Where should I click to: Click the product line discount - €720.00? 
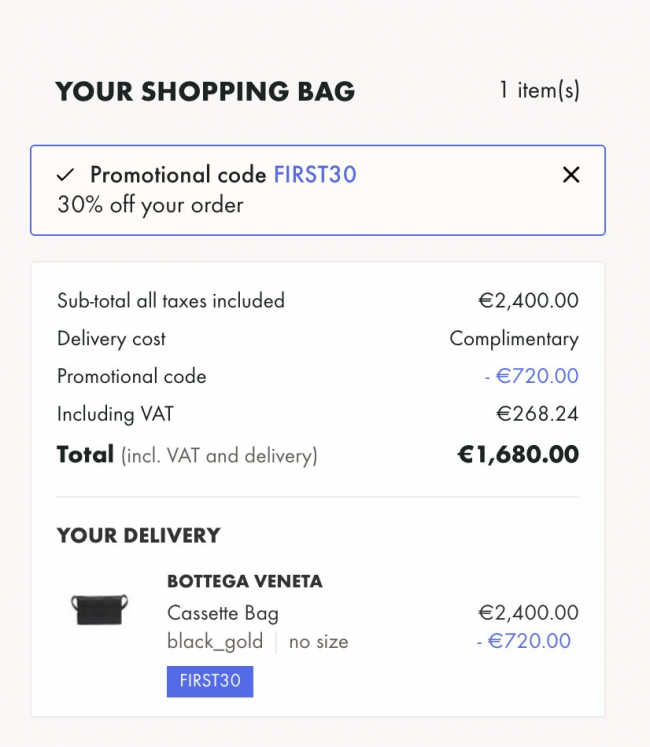point(523,641)
